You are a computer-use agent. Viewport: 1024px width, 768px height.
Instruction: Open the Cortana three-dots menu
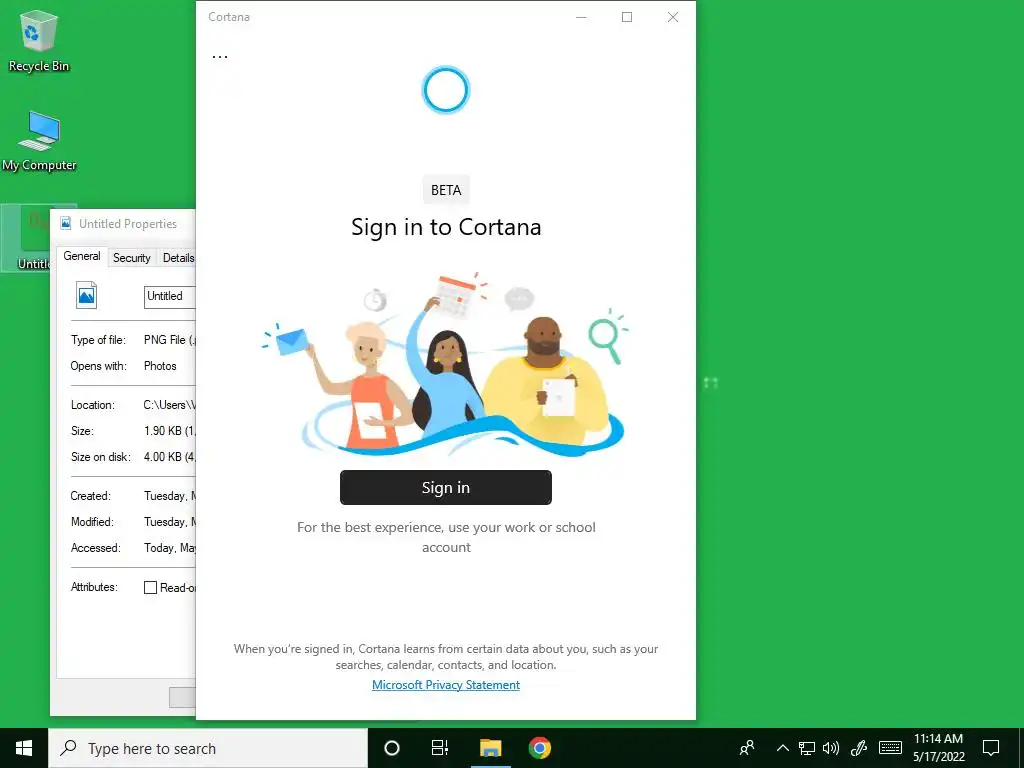click(x=220, y=57)
